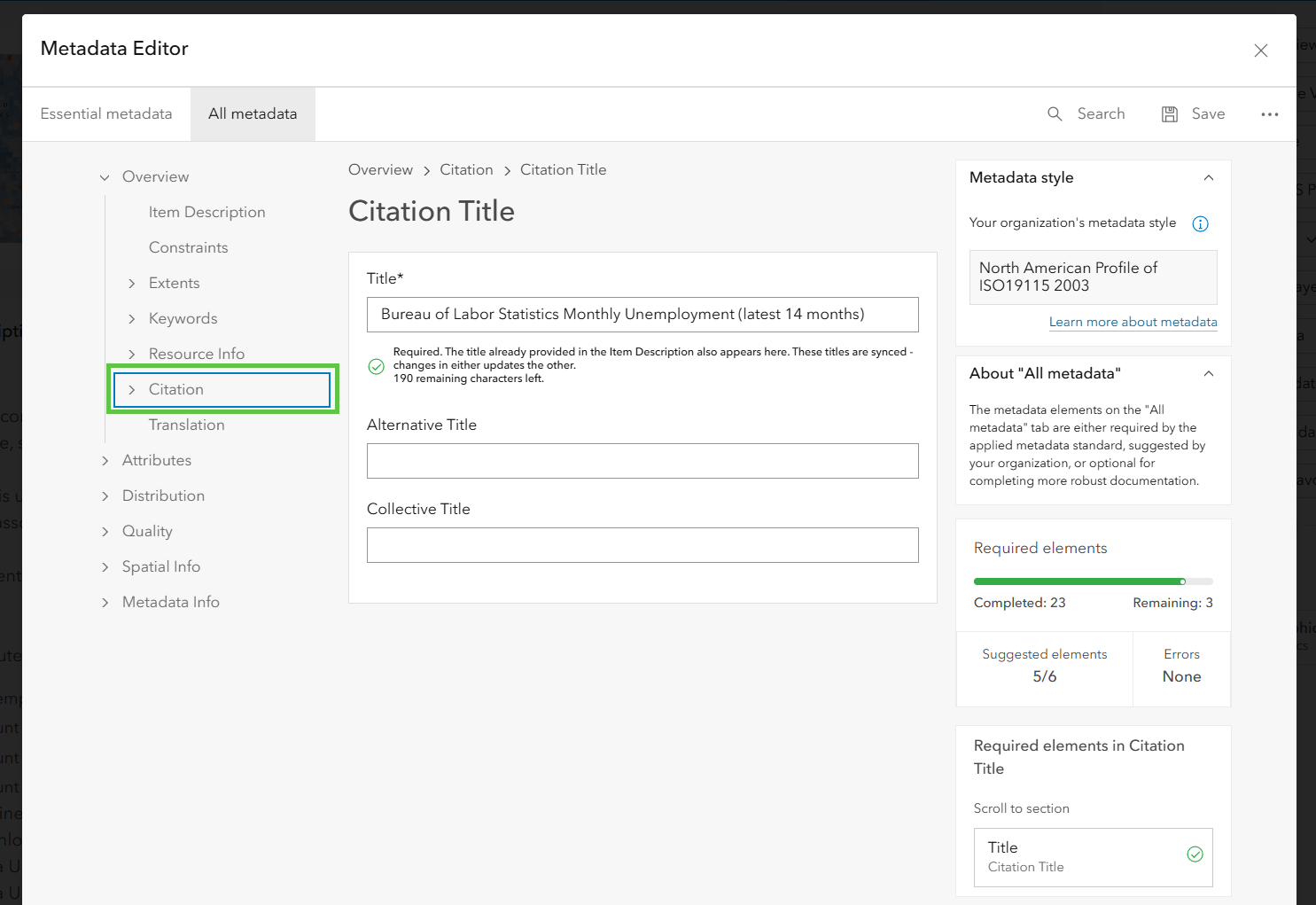Click into the Alternative Title field
The image size is (1316, 905).
(642, 461)
